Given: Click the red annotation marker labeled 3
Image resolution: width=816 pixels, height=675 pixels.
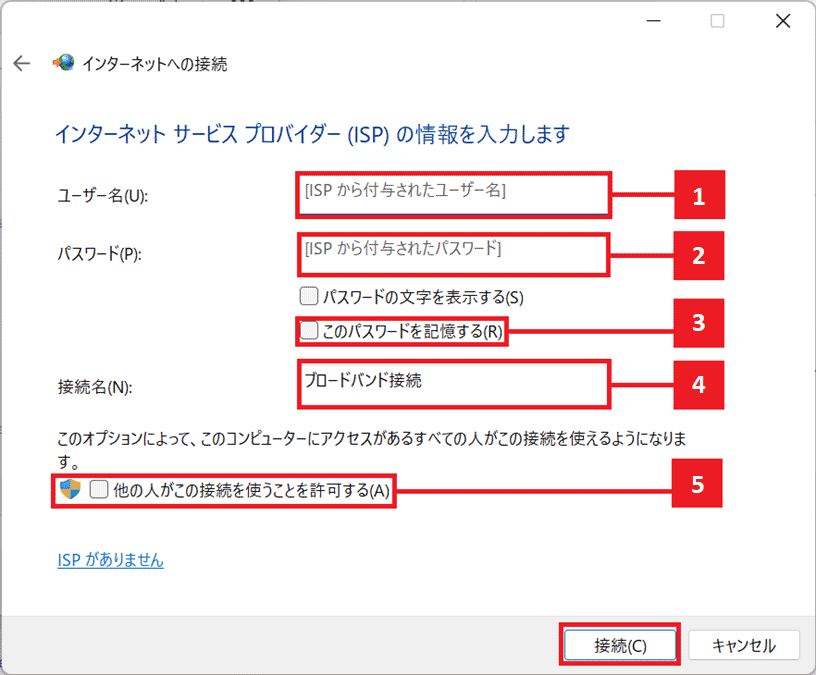Looking at the screenshot, I should [x=697, y=323].
